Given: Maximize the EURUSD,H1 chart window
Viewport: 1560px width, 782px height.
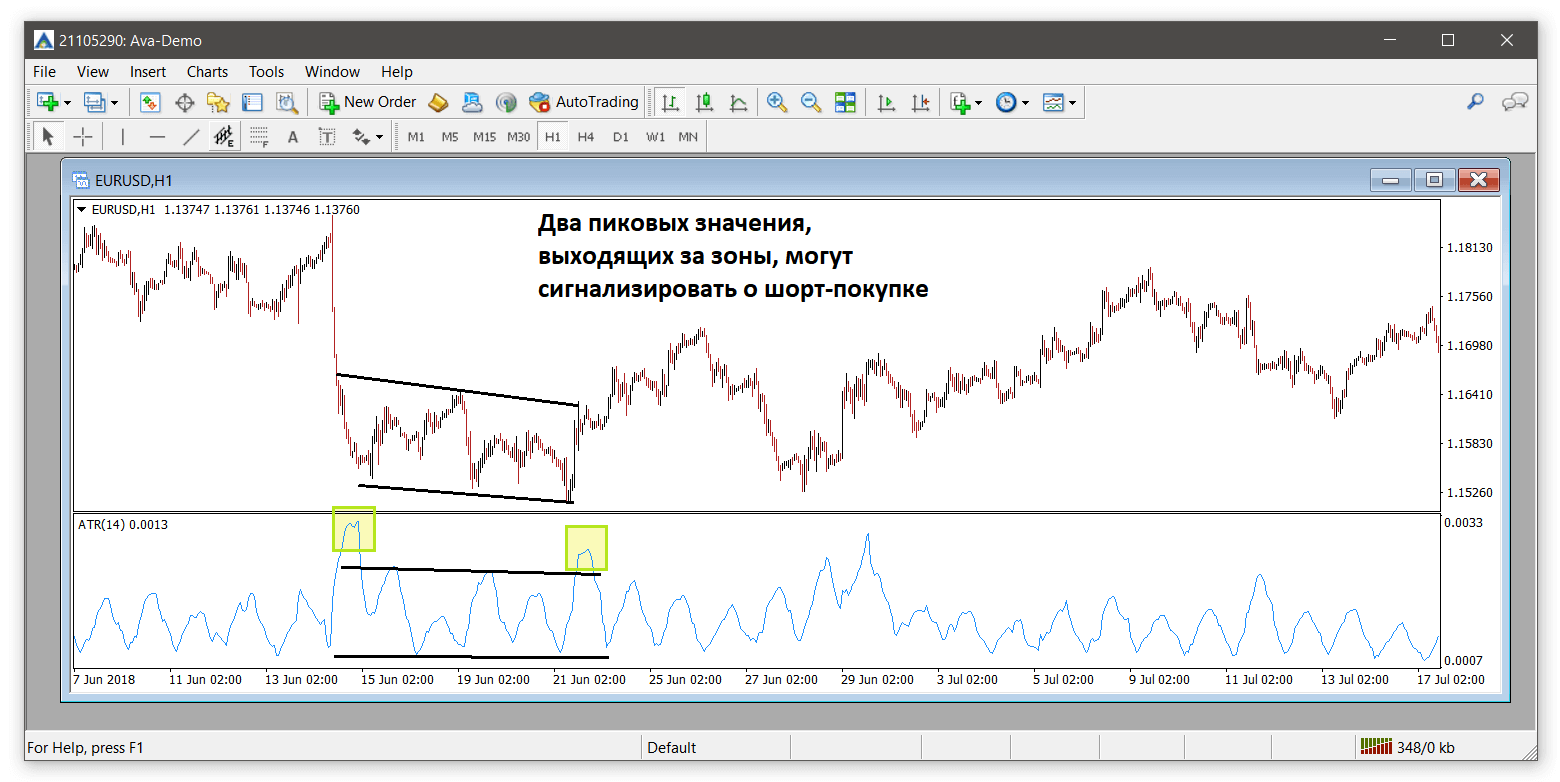Looking at the screenshot, I should [x=1434, y=180].
